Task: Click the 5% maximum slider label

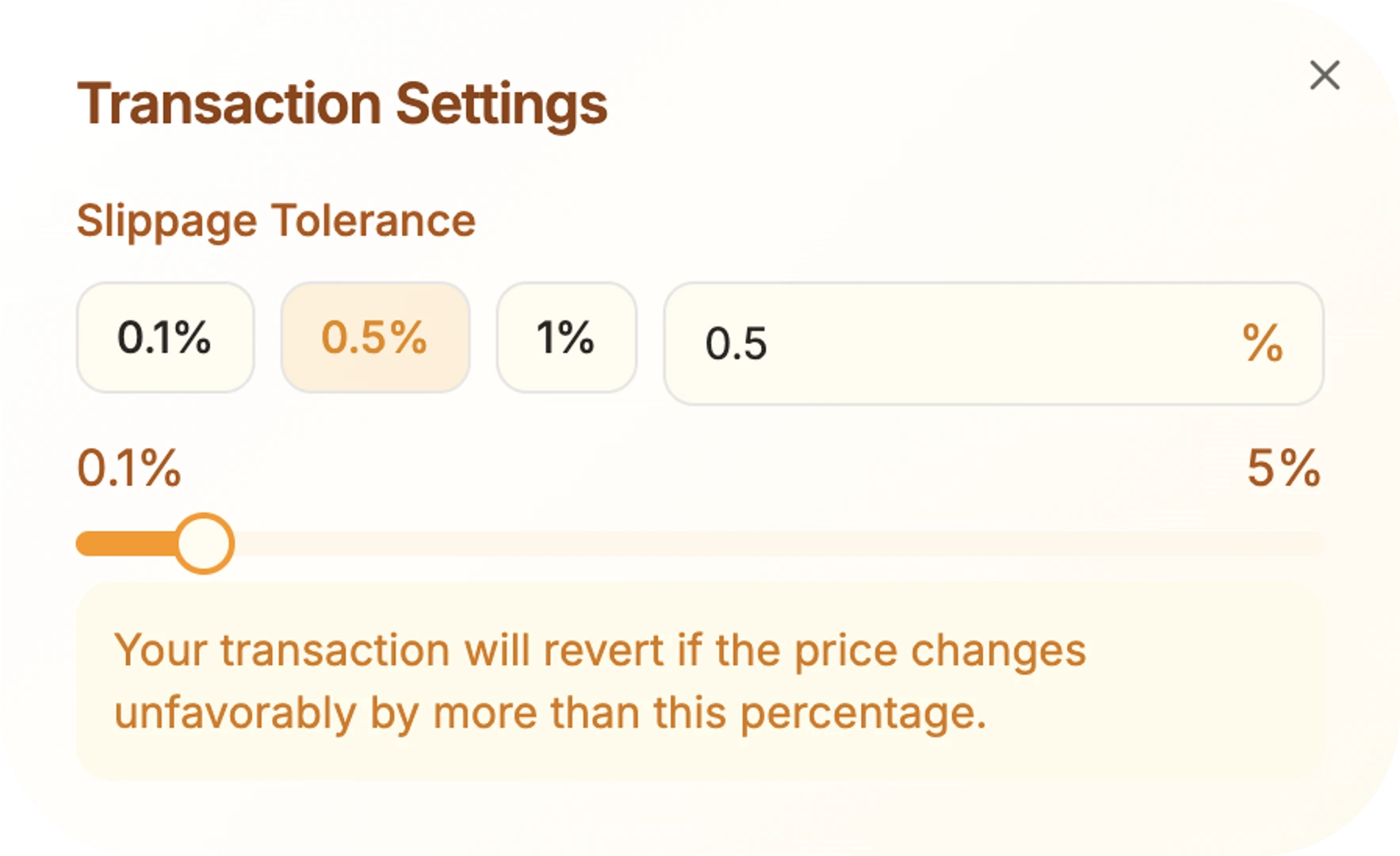Action: (1283, 468)
